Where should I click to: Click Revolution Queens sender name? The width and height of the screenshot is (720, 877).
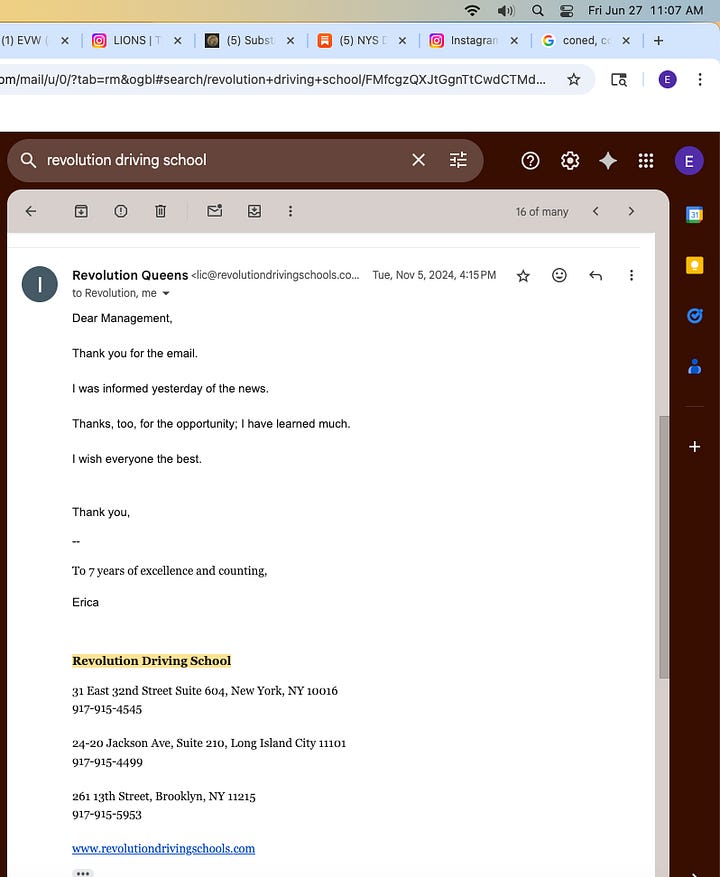pyautogui.click(x=130, y=275)
